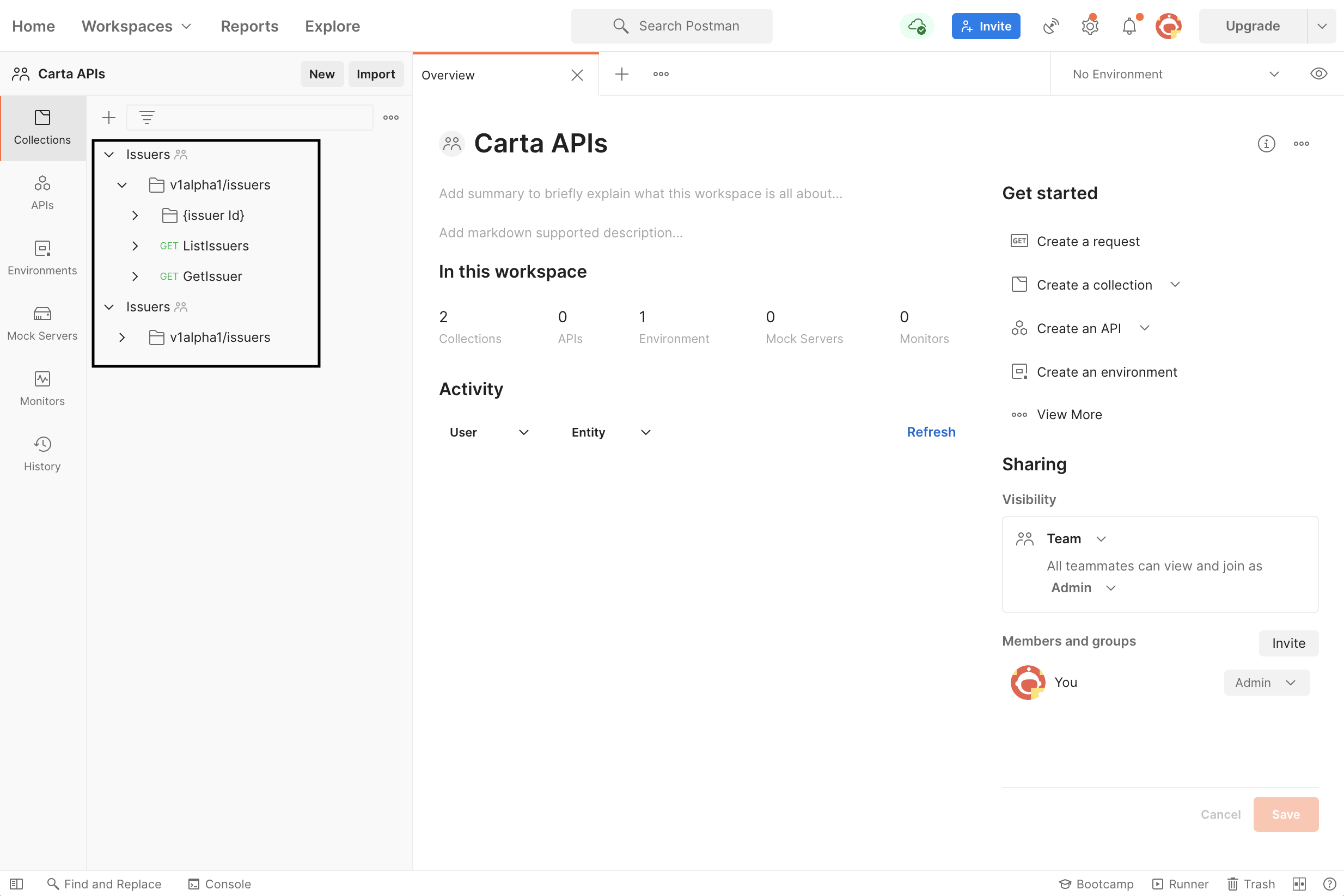Click the Upgrade button
Screen dimensions: 1344x896
click(x=1253, y=26)
